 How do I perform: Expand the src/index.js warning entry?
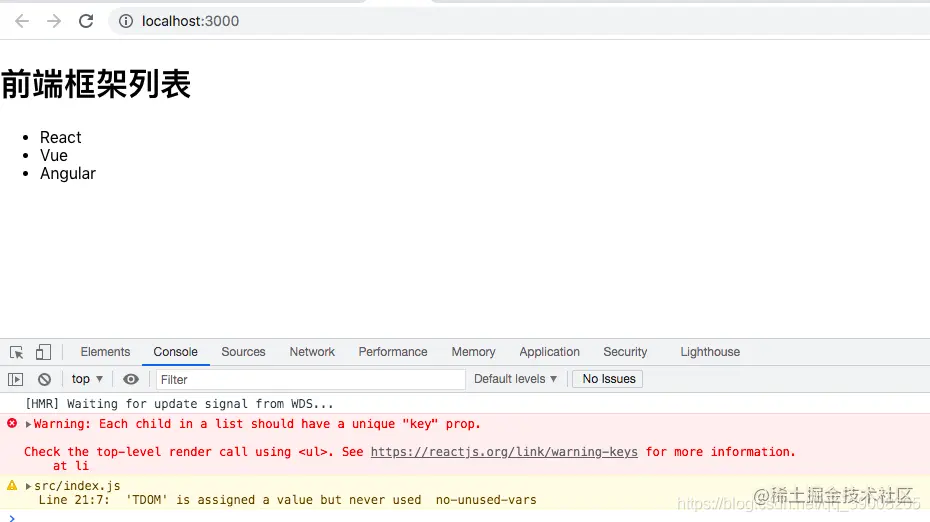[x=28, y=486]
